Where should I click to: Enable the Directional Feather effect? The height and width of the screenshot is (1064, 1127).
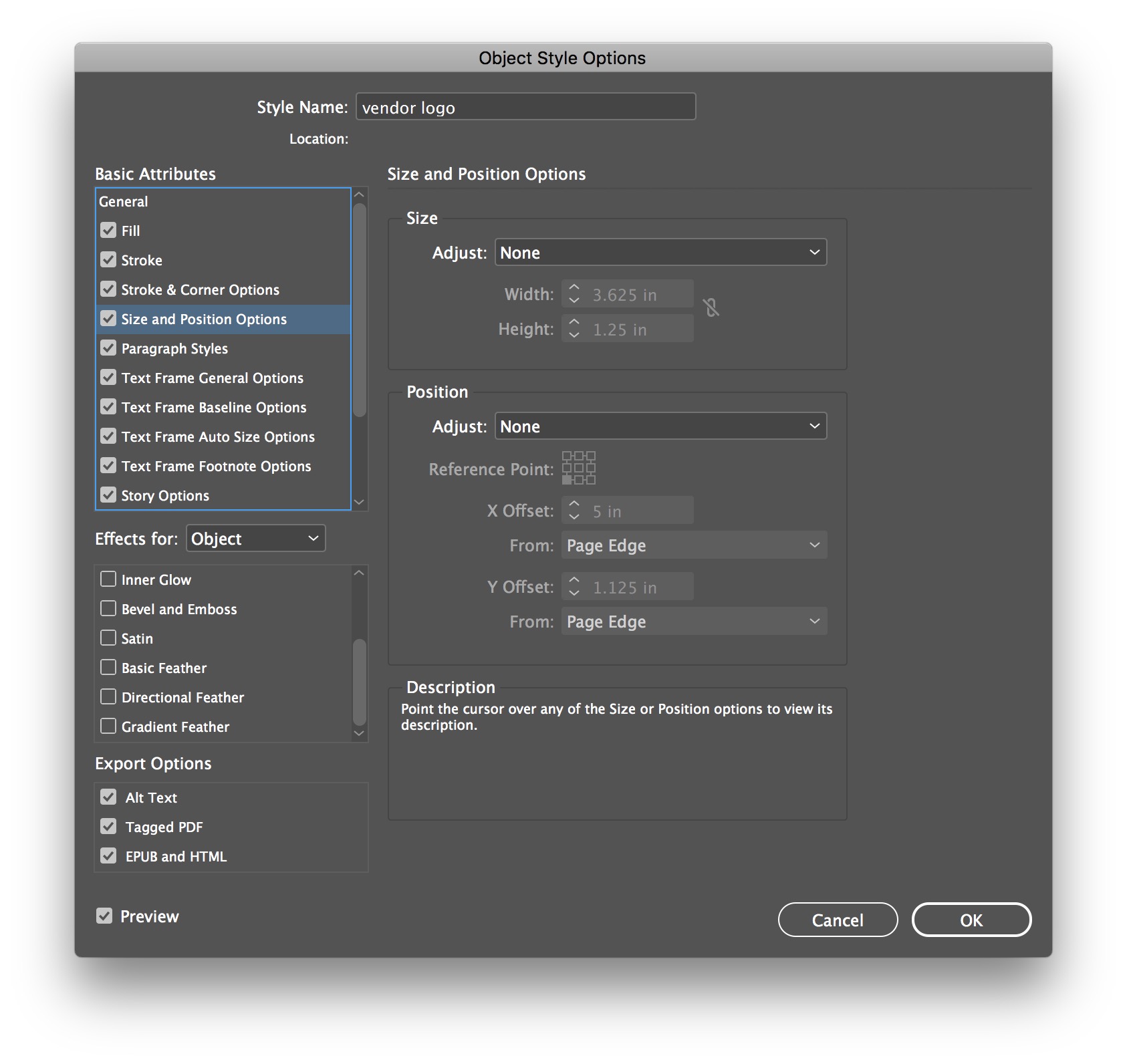point(108,697)
